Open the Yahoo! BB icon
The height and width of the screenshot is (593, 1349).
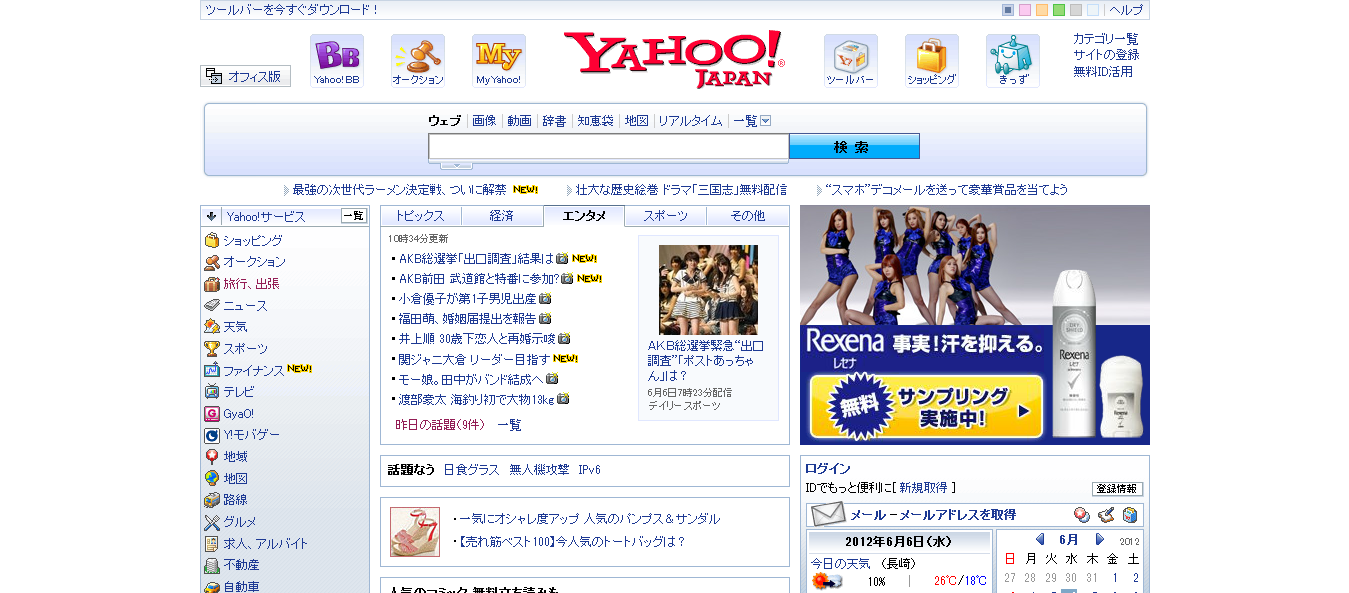click(337, 60)
